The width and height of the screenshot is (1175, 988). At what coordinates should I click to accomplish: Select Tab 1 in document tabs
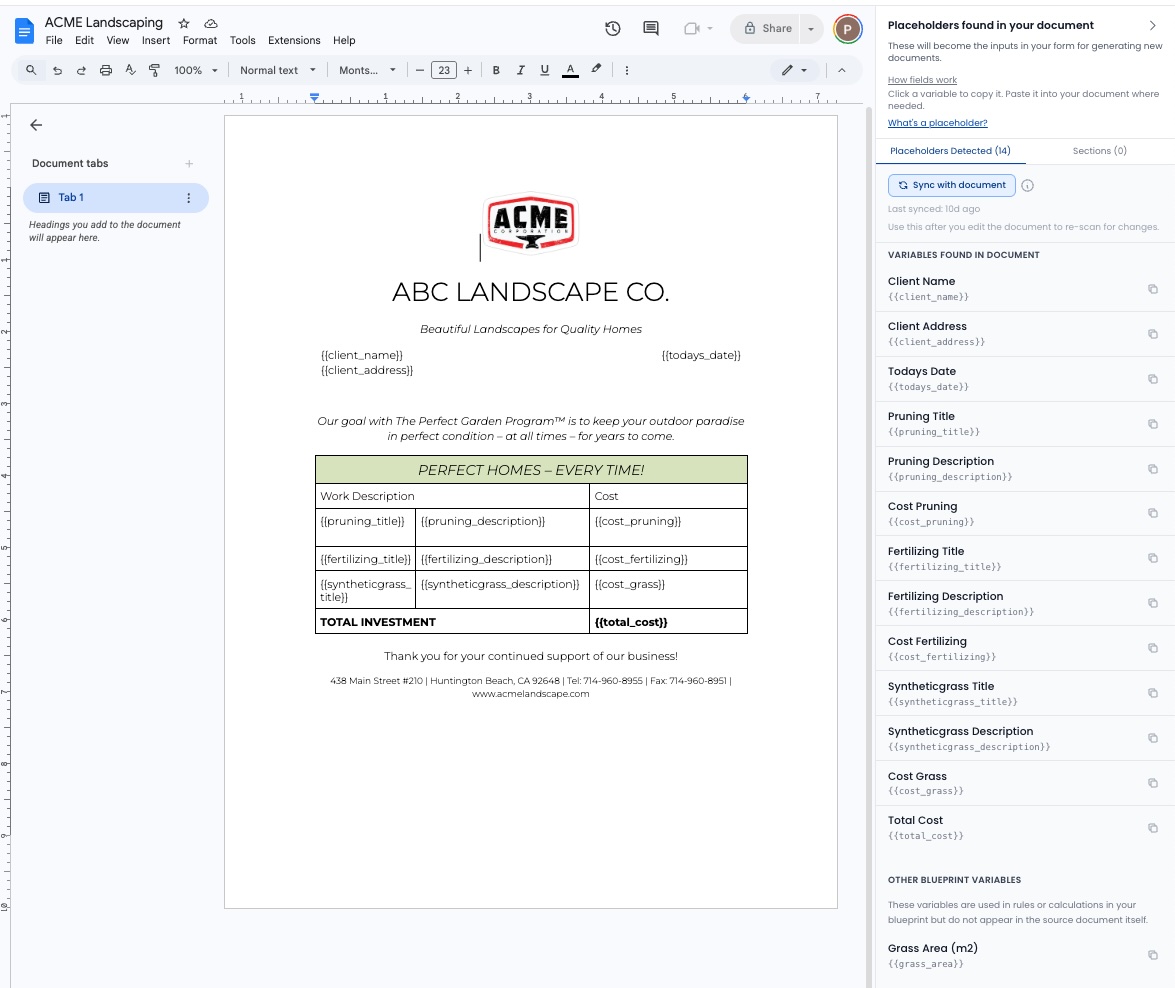coord(115,198)
